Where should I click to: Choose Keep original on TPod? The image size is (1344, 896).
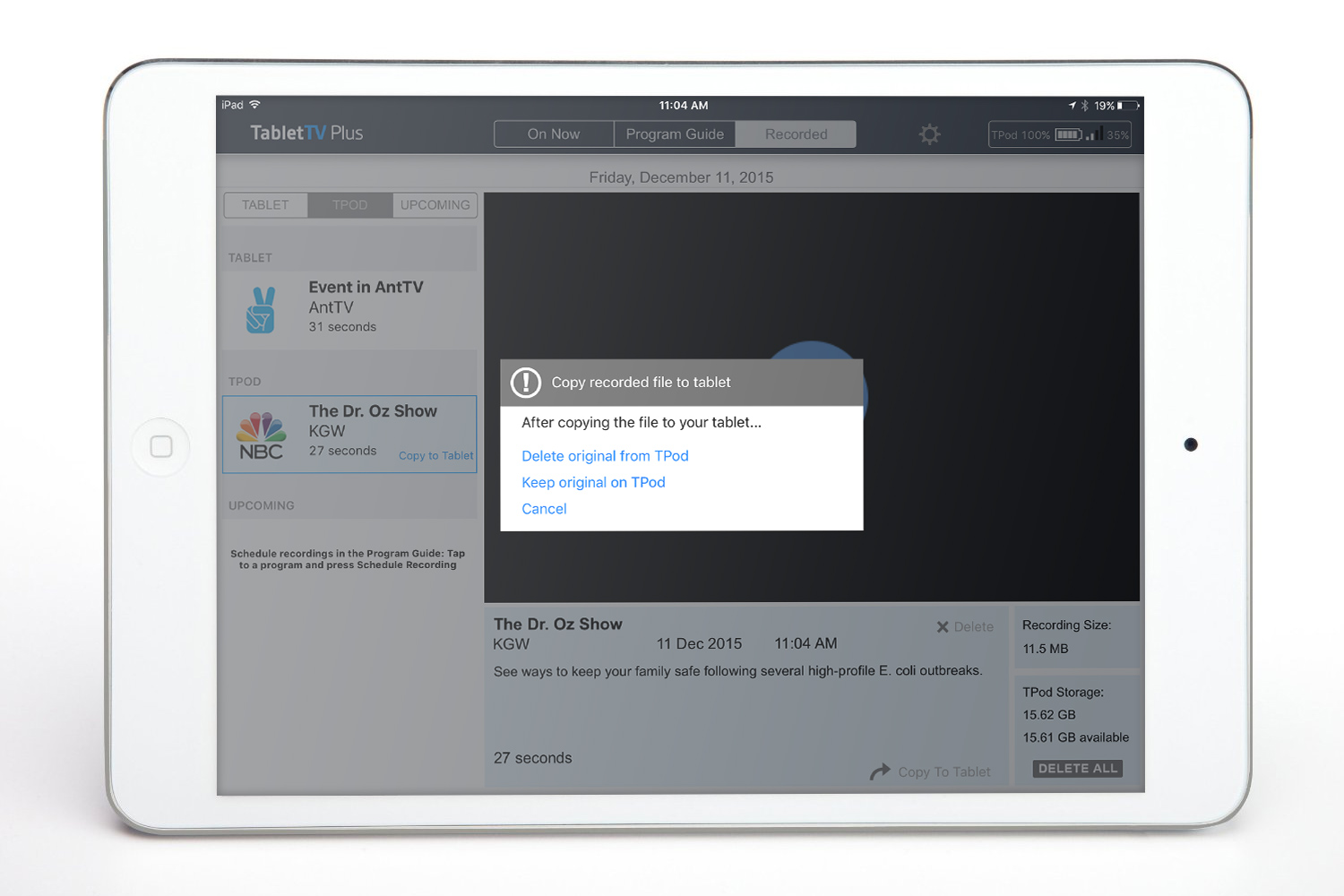pos(593,483)
